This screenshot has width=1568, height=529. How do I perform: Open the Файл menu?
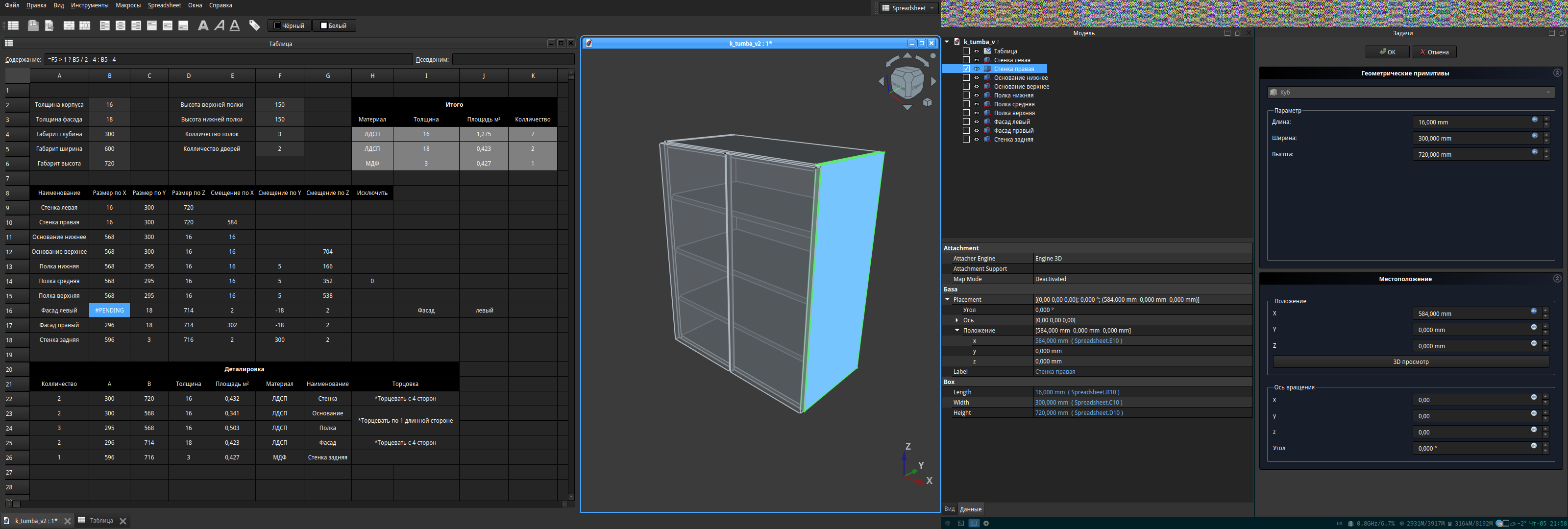pos(12,5)
